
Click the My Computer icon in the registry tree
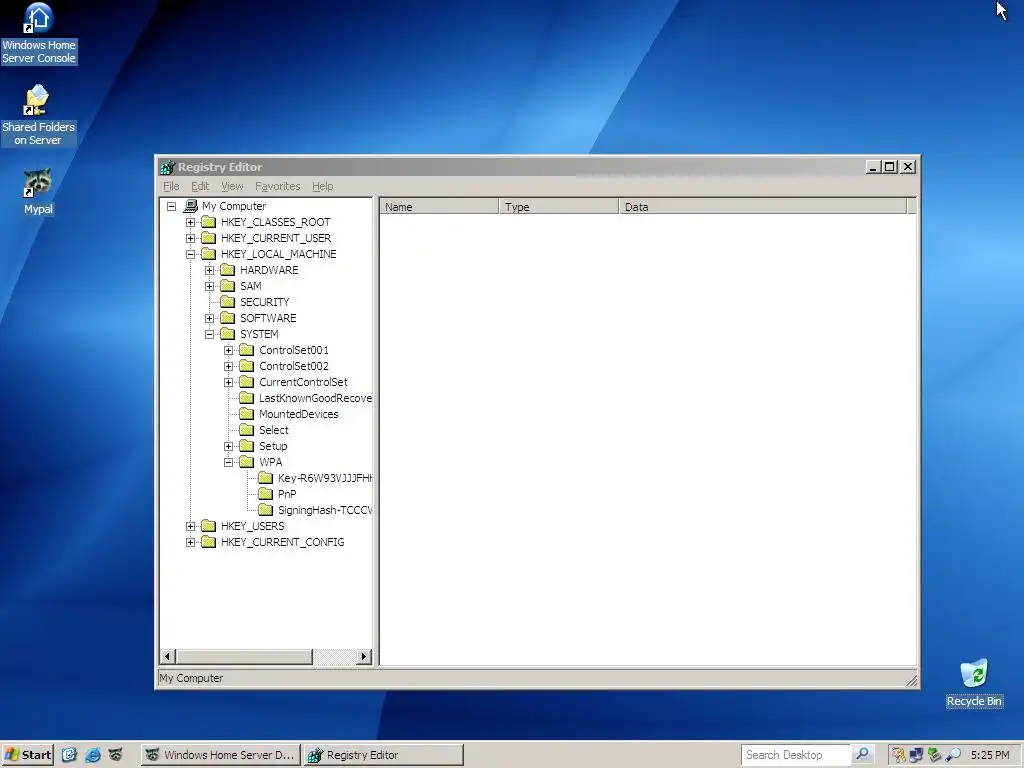pyautogui.click(x=191, y=206)
